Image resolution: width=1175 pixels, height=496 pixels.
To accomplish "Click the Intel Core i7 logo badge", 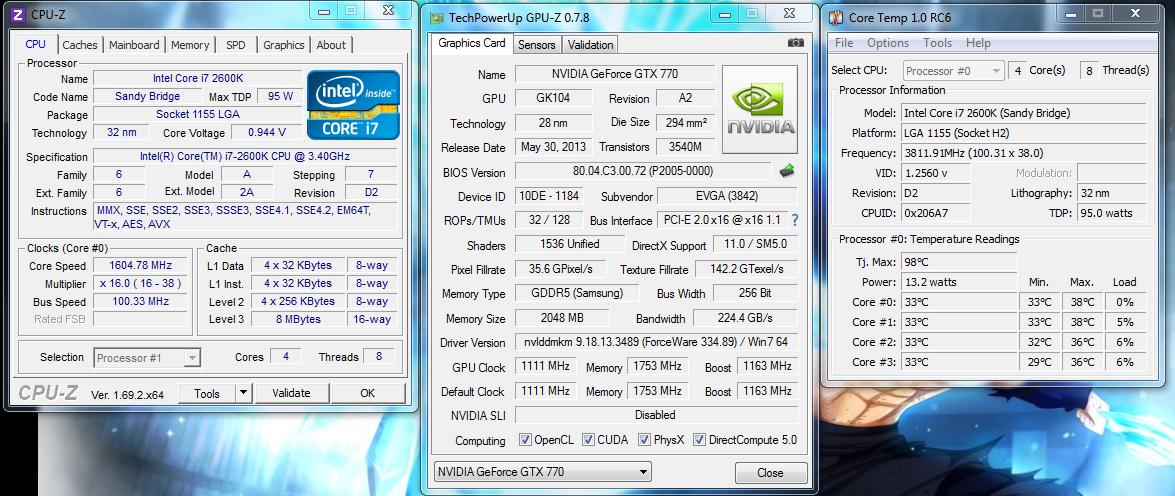I will point(354,105).
